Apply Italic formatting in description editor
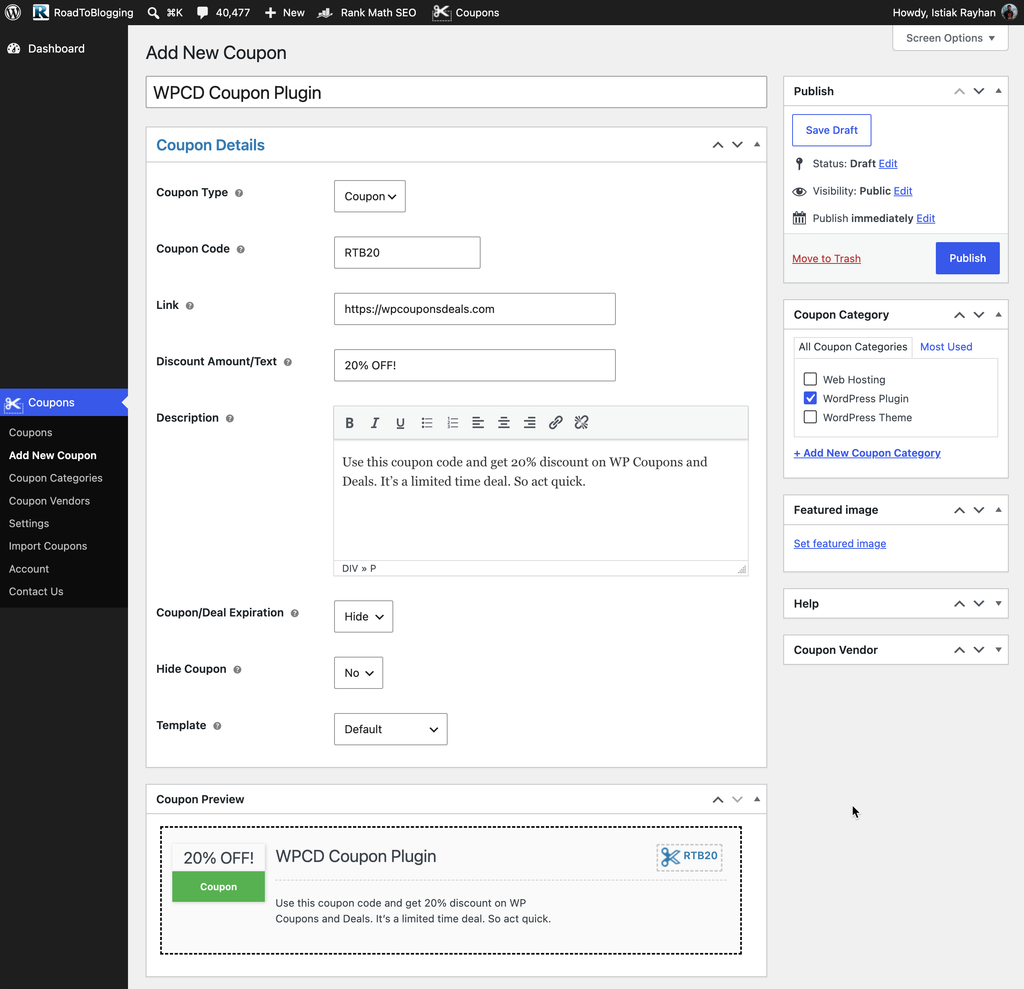1024x989 pixels. [x=375, y=423]
